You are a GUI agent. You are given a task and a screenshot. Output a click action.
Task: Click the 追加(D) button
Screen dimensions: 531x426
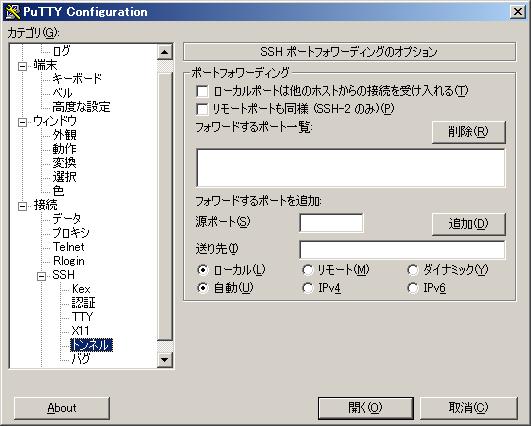tap(468, 224)
